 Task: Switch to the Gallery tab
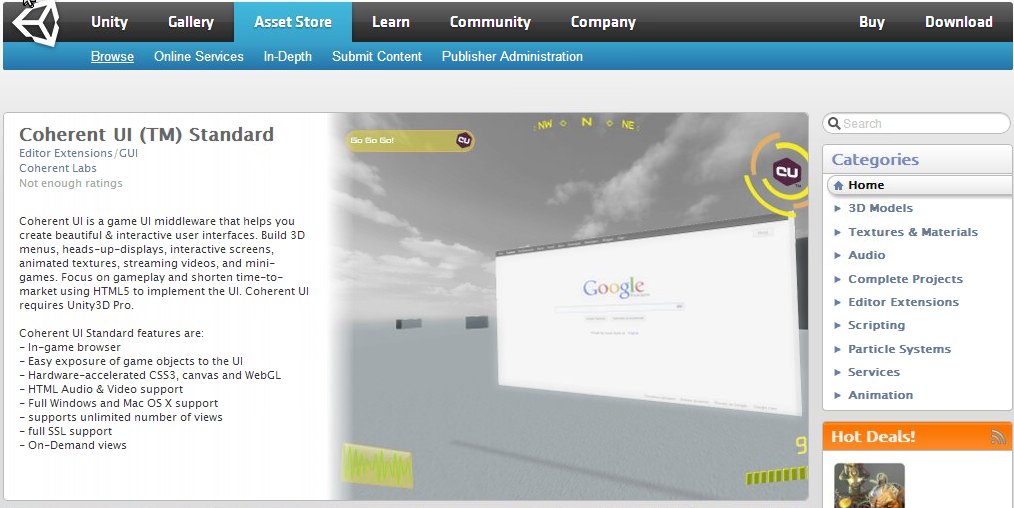coord(191,22)
